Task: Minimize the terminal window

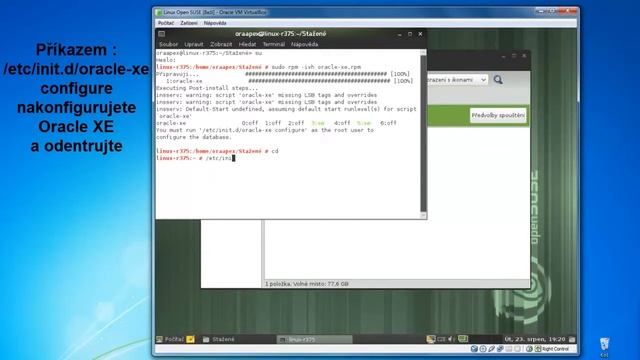Action: [x=400, y=34]
